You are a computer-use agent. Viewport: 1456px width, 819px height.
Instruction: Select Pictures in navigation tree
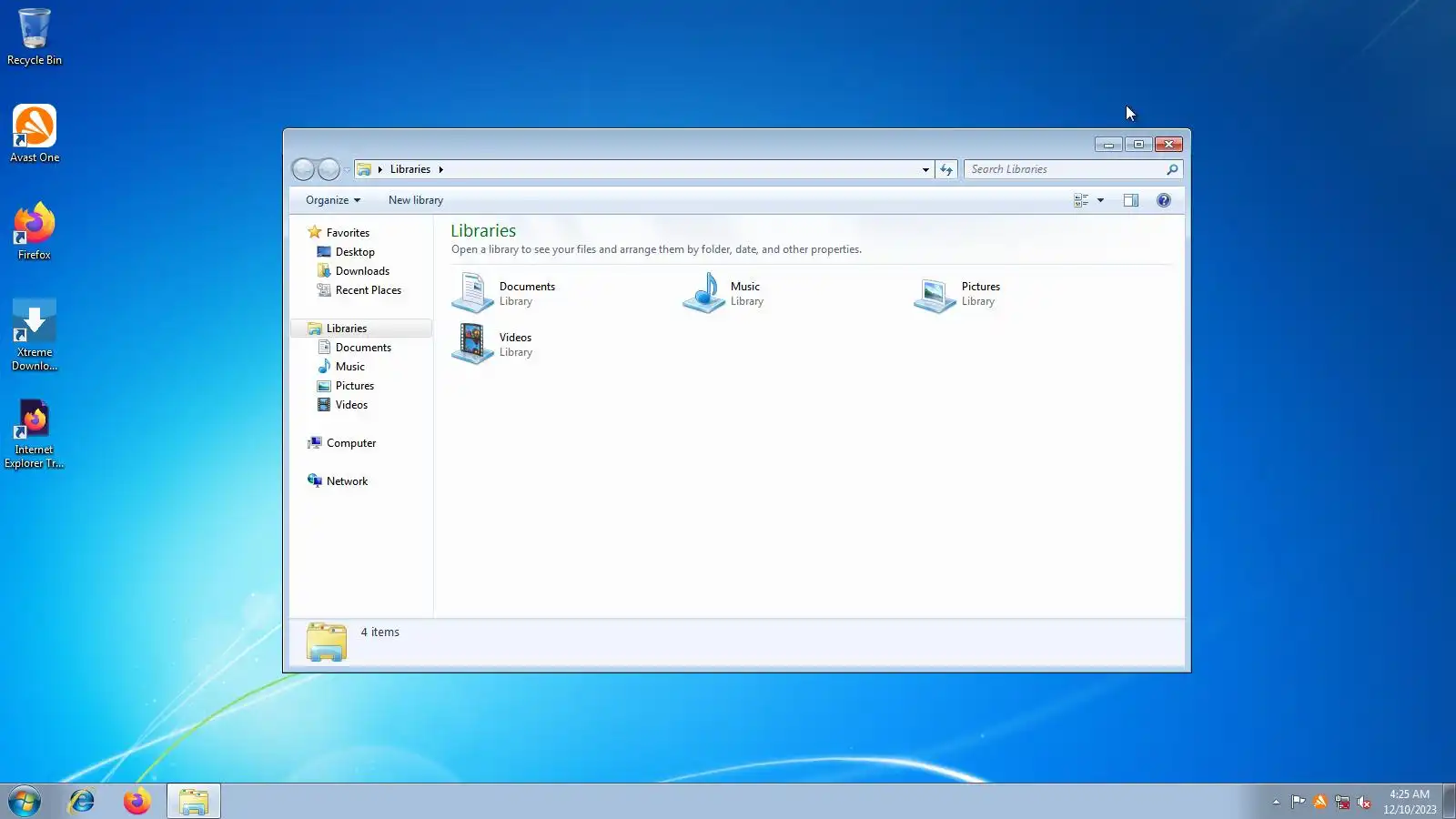(x=354, y=386)
